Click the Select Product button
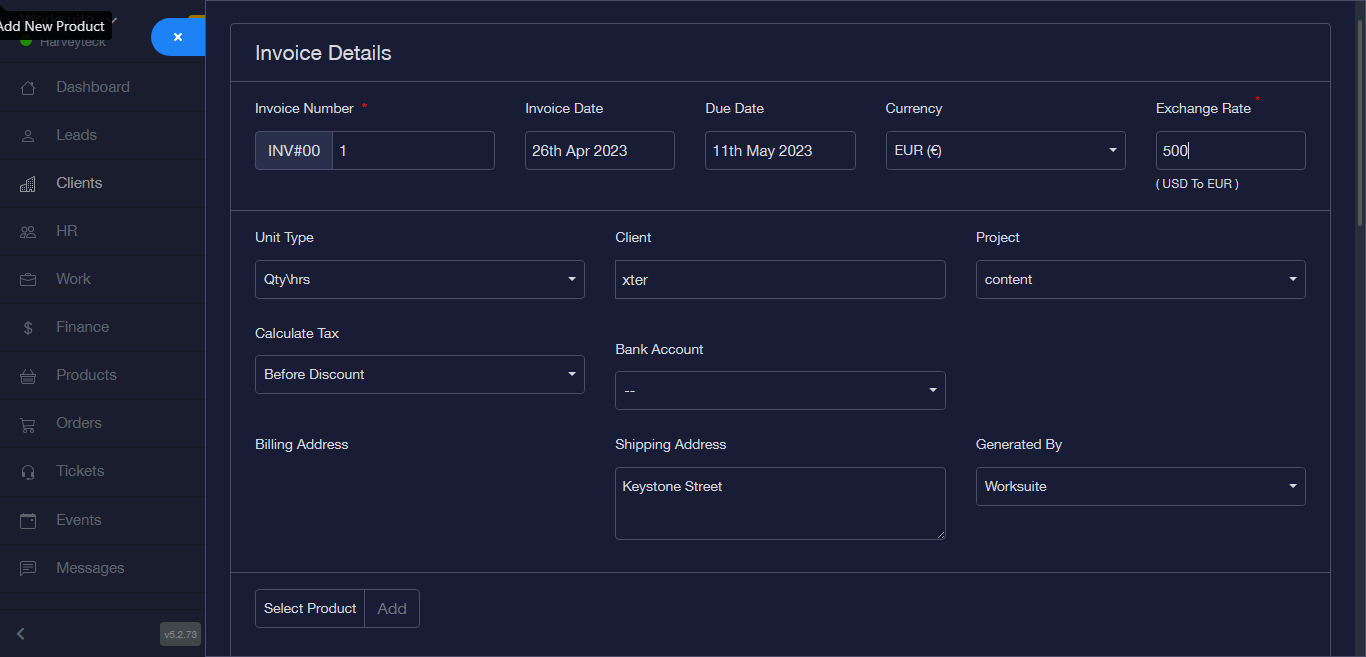Screen dimensions: 1366x657 [x=310, y=608]
